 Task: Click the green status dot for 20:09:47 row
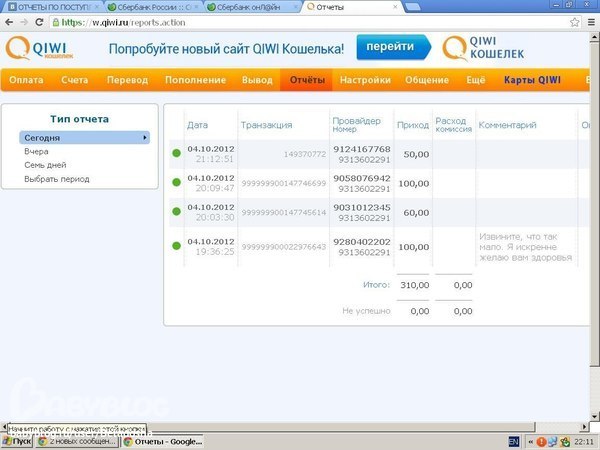pos(176,183)
